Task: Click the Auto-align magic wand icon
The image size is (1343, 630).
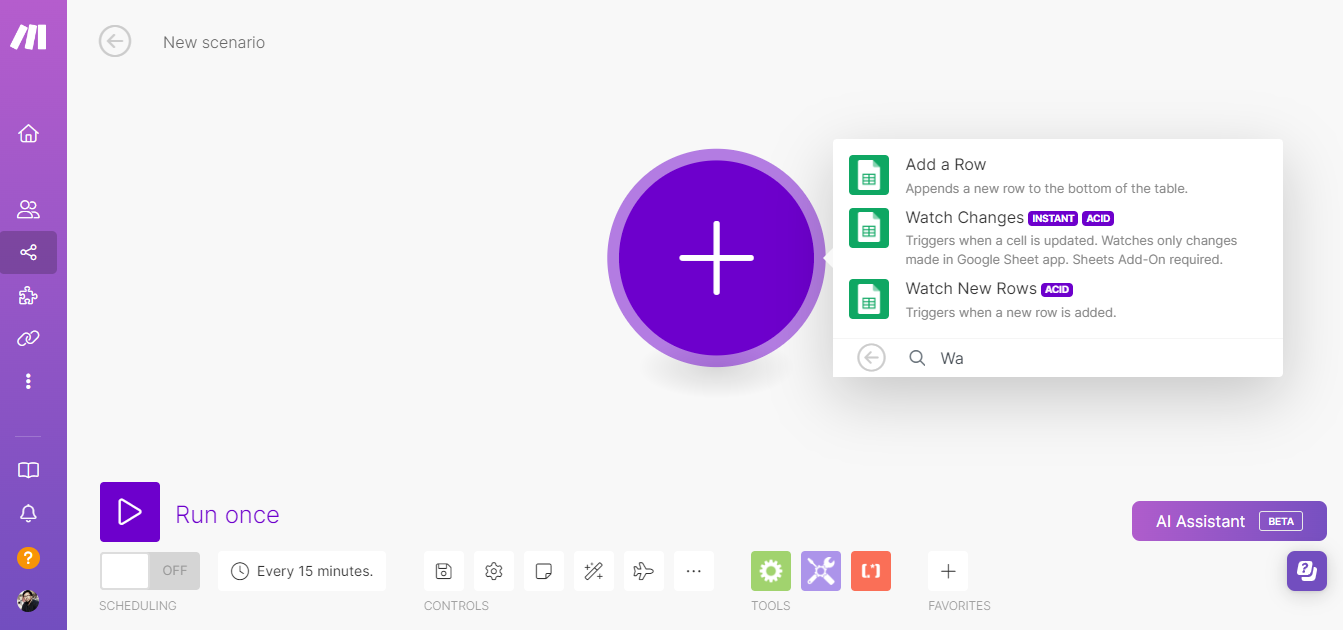Action: coord(593,571)
